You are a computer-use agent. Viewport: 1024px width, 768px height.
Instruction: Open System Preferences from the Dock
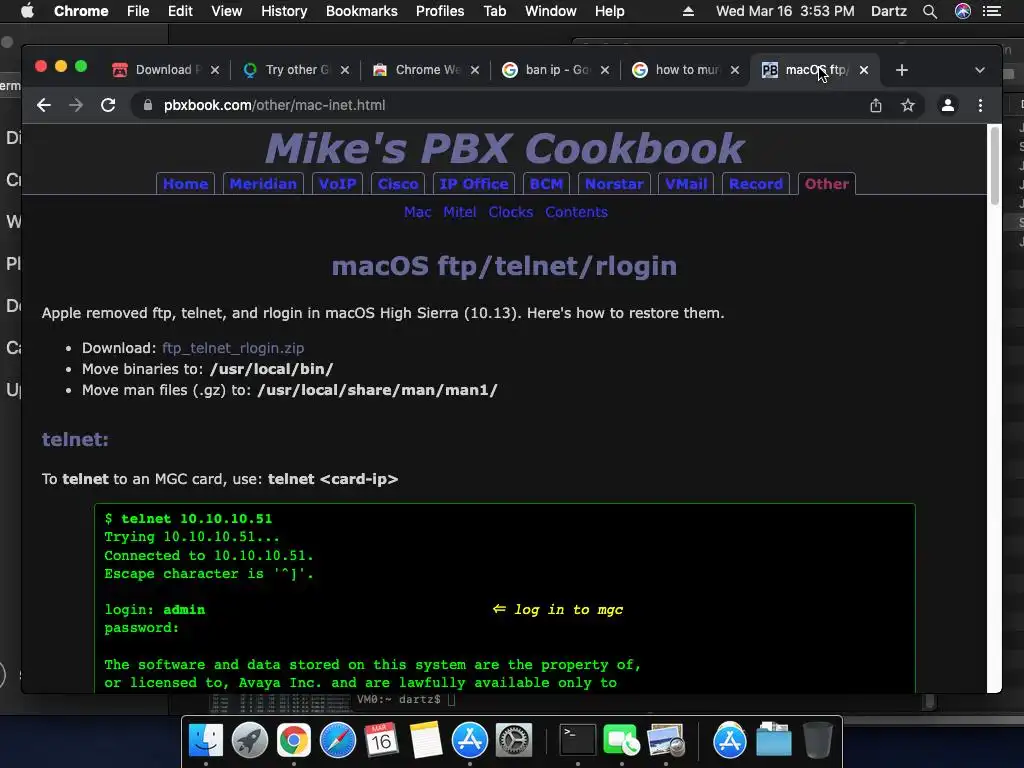(513, 741)
